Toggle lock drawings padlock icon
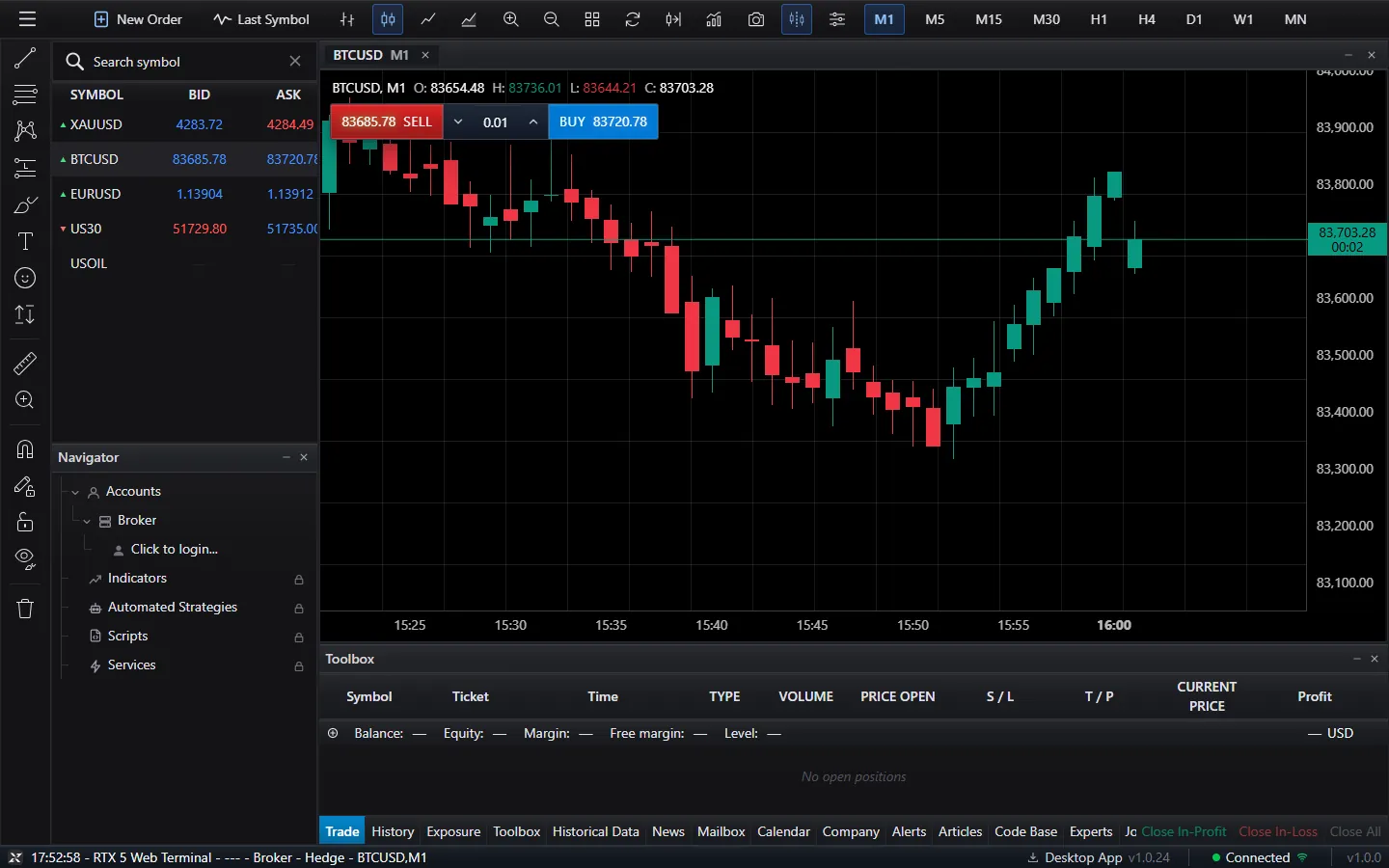This screenshot has height=868, width=1389. coord(25,522)
